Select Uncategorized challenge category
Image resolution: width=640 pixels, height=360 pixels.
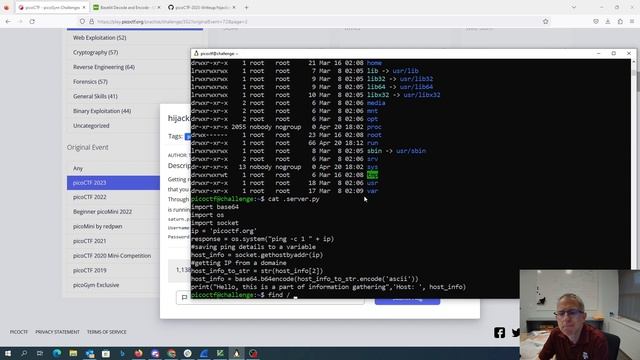pos(91,126)
